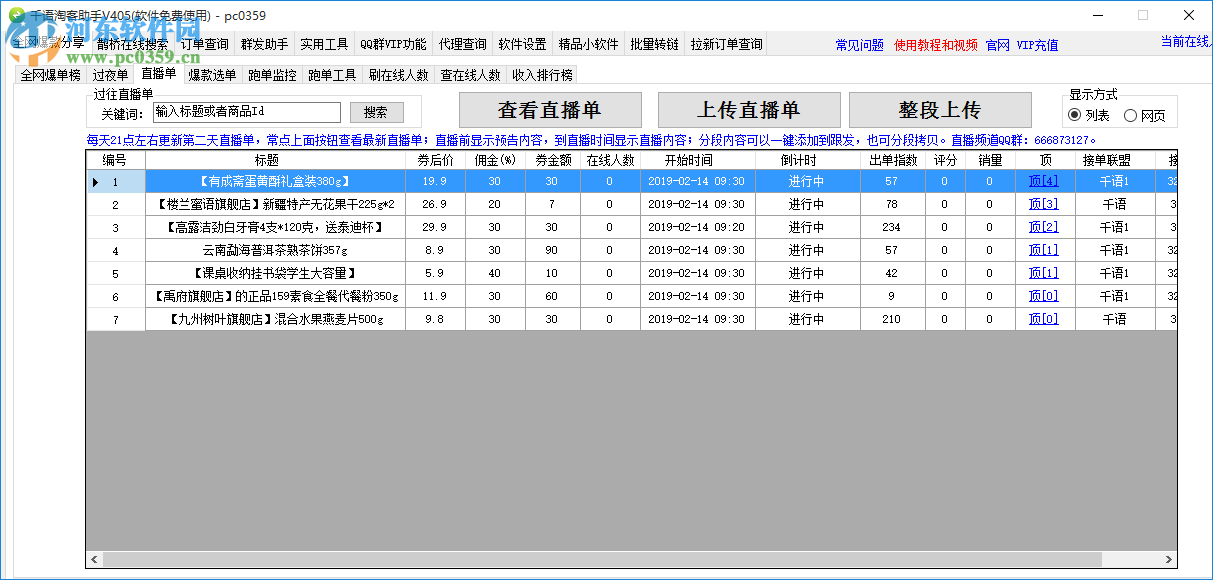Switch to the 过夜单 tab
The width and height of the screenshot is (1213, 580).
click(109, 74)
